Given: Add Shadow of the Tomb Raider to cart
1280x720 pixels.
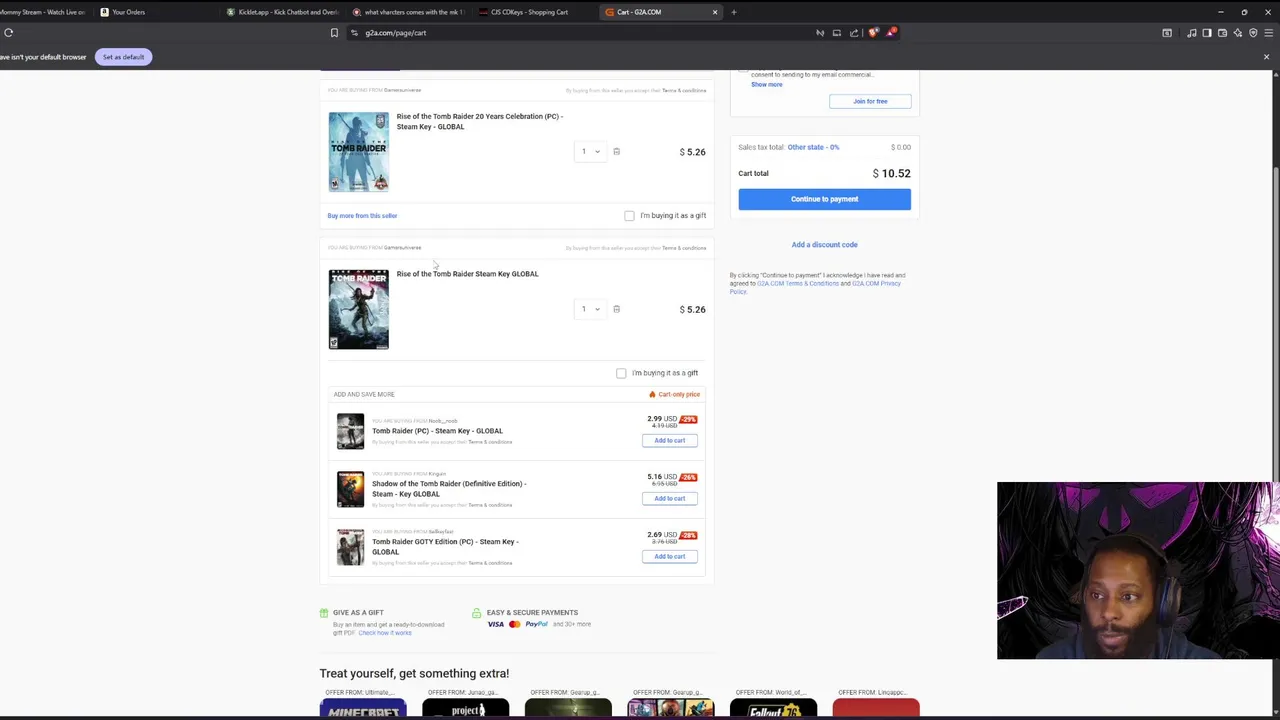Looking at the screenshot, I should coord(669,498).
